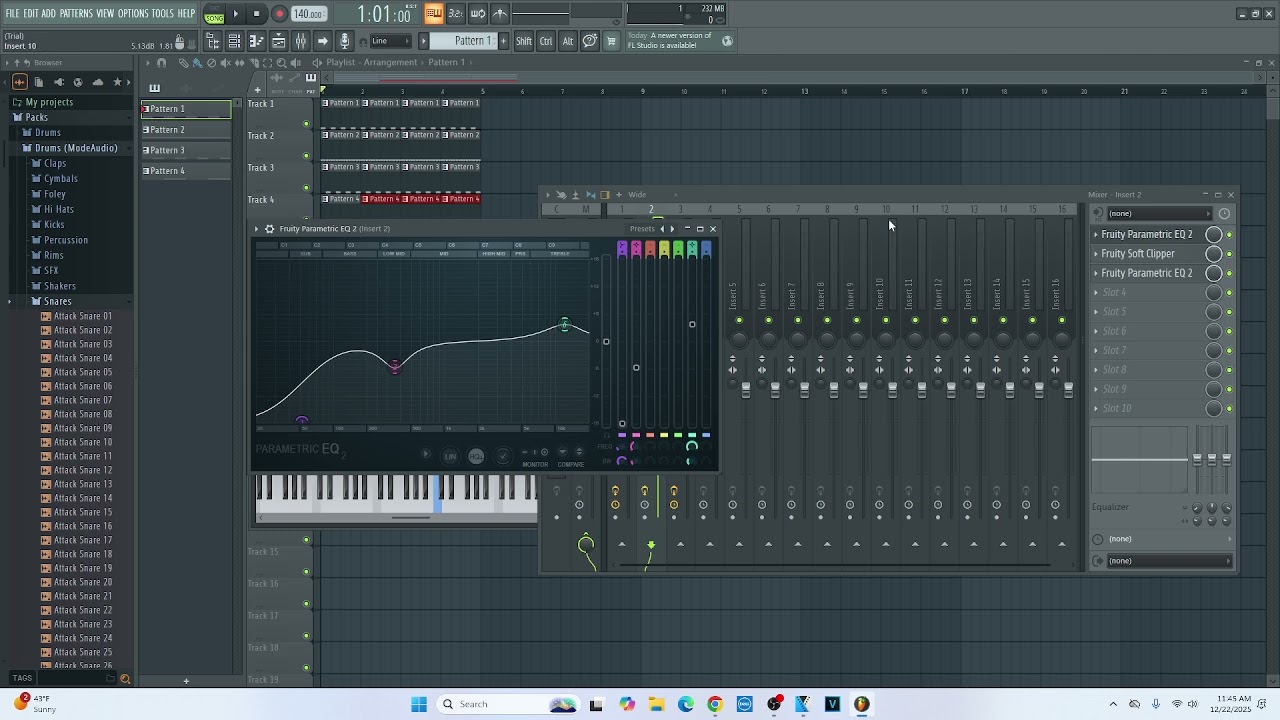Click the Shift modifier button

(x=524, y=41)
